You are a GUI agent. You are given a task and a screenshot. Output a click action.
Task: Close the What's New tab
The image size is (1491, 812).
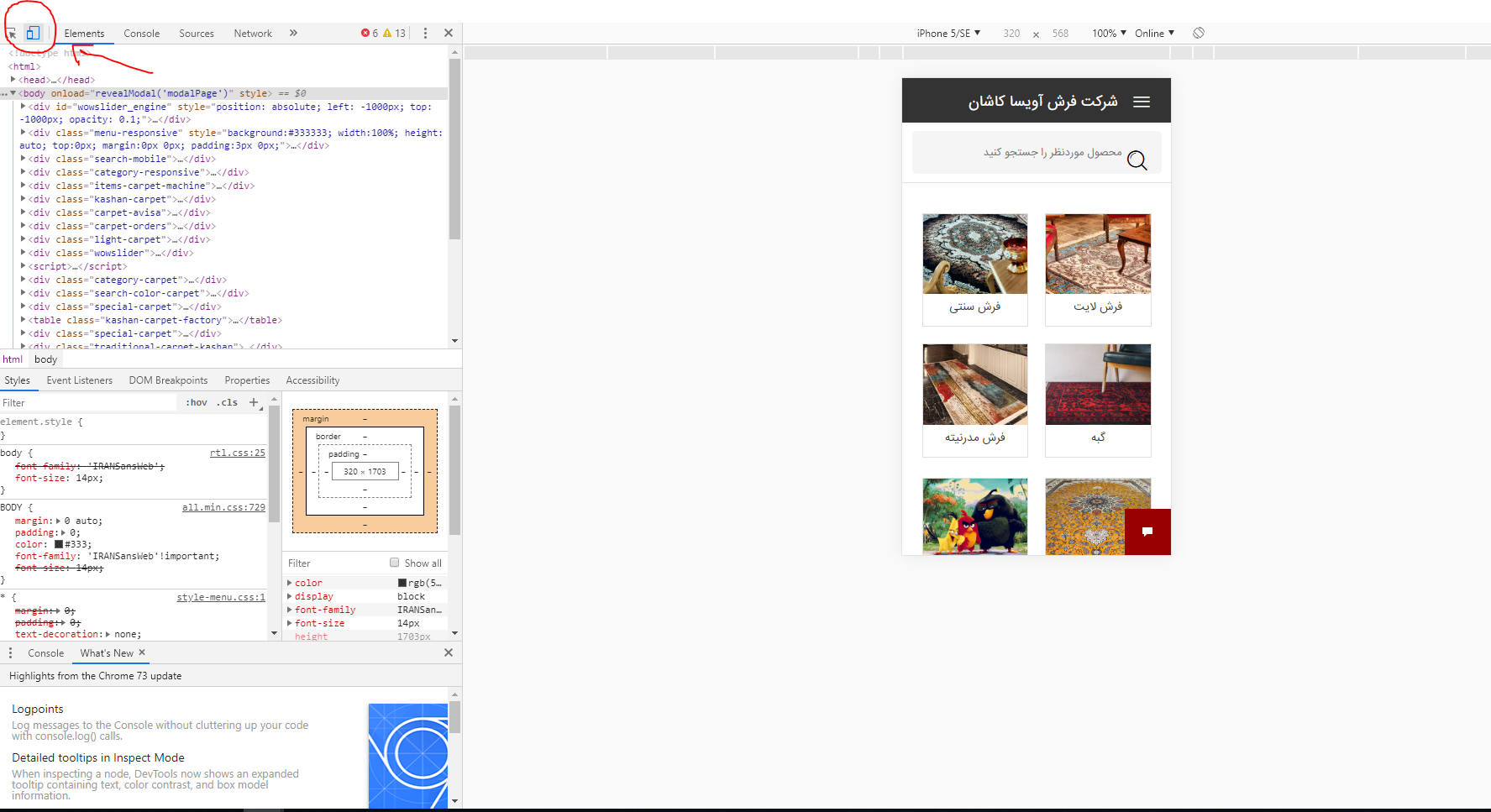(142, 652)
